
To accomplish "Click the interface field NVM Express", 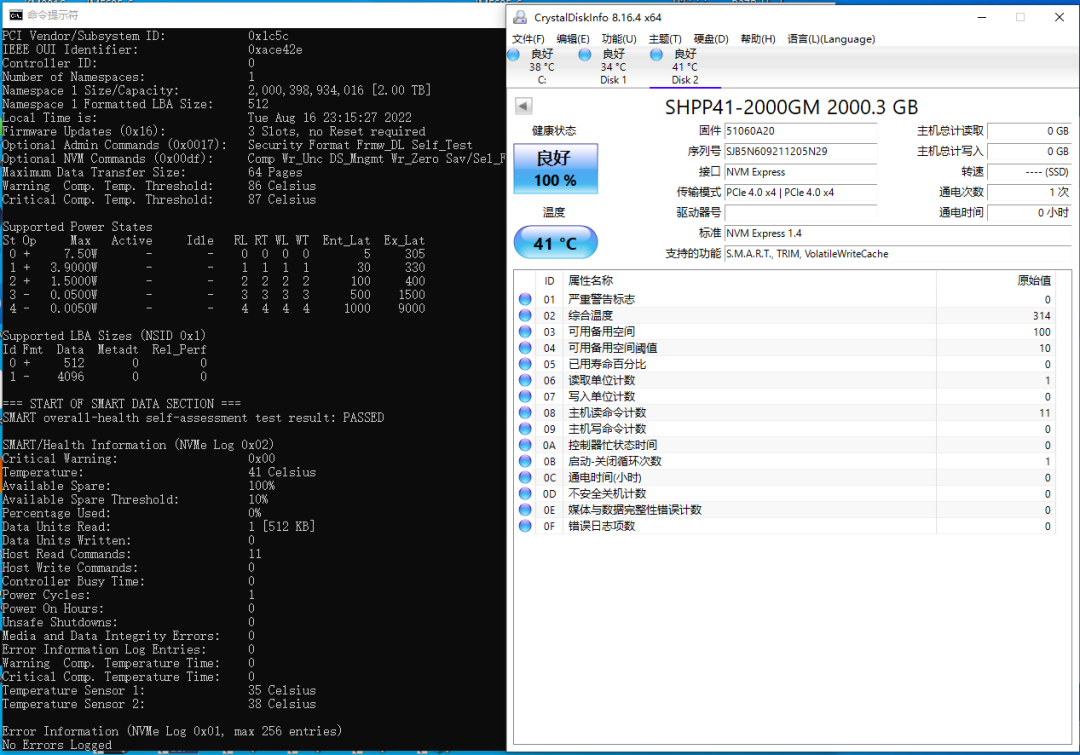I will 801,172.
